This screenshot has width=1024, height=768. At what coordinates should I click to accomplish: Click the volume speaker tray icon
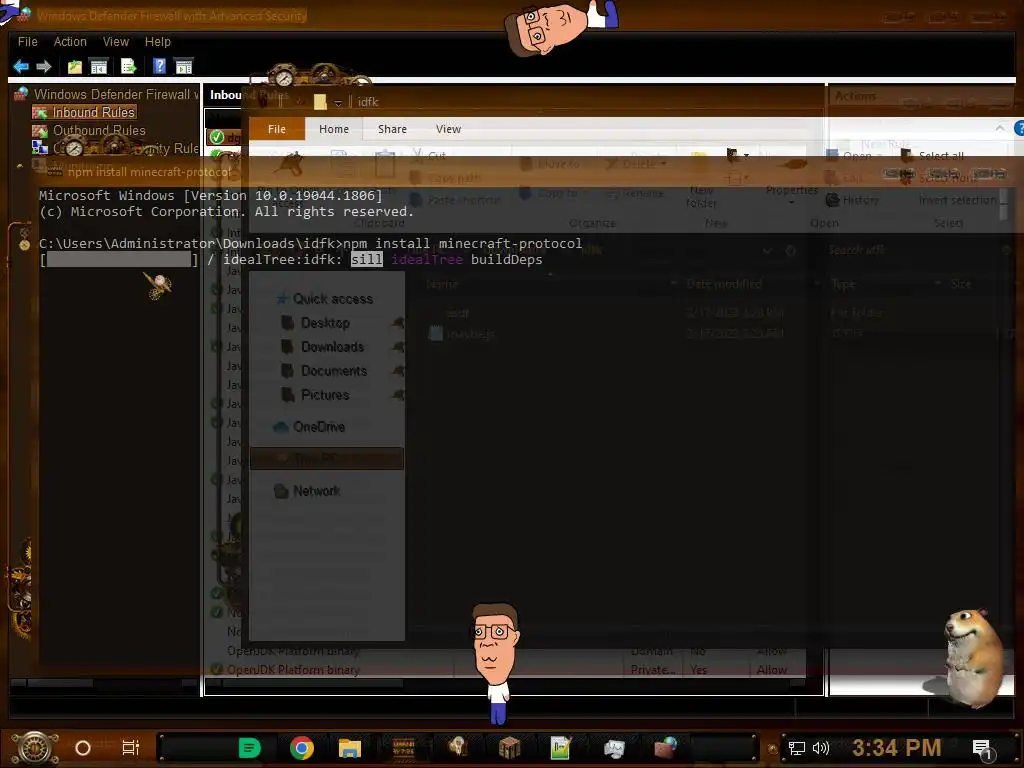click(x=820, y=748)
